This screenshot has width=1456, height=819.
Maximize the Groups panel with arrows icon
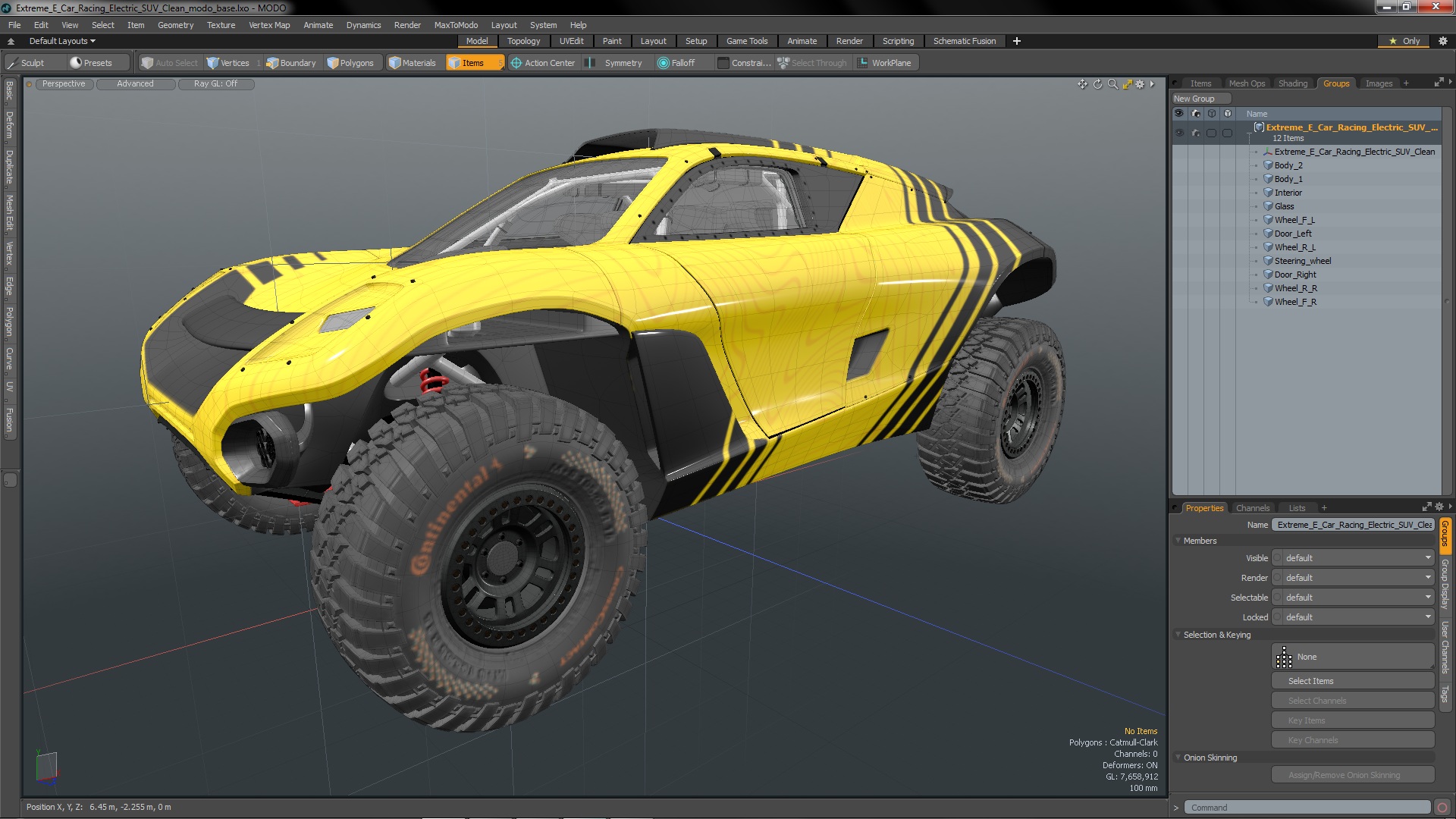pyautogui.click(x=1439, y=82)
